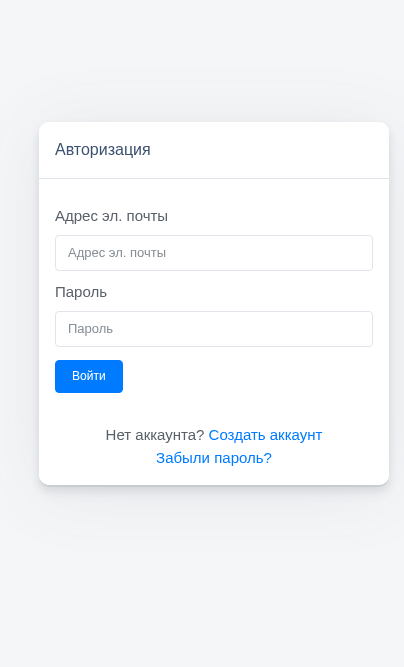The height and width of the screenshot is (667, 404).
Task: Click the Войти button
Action: pyautogui.click(x=89, y=376)
